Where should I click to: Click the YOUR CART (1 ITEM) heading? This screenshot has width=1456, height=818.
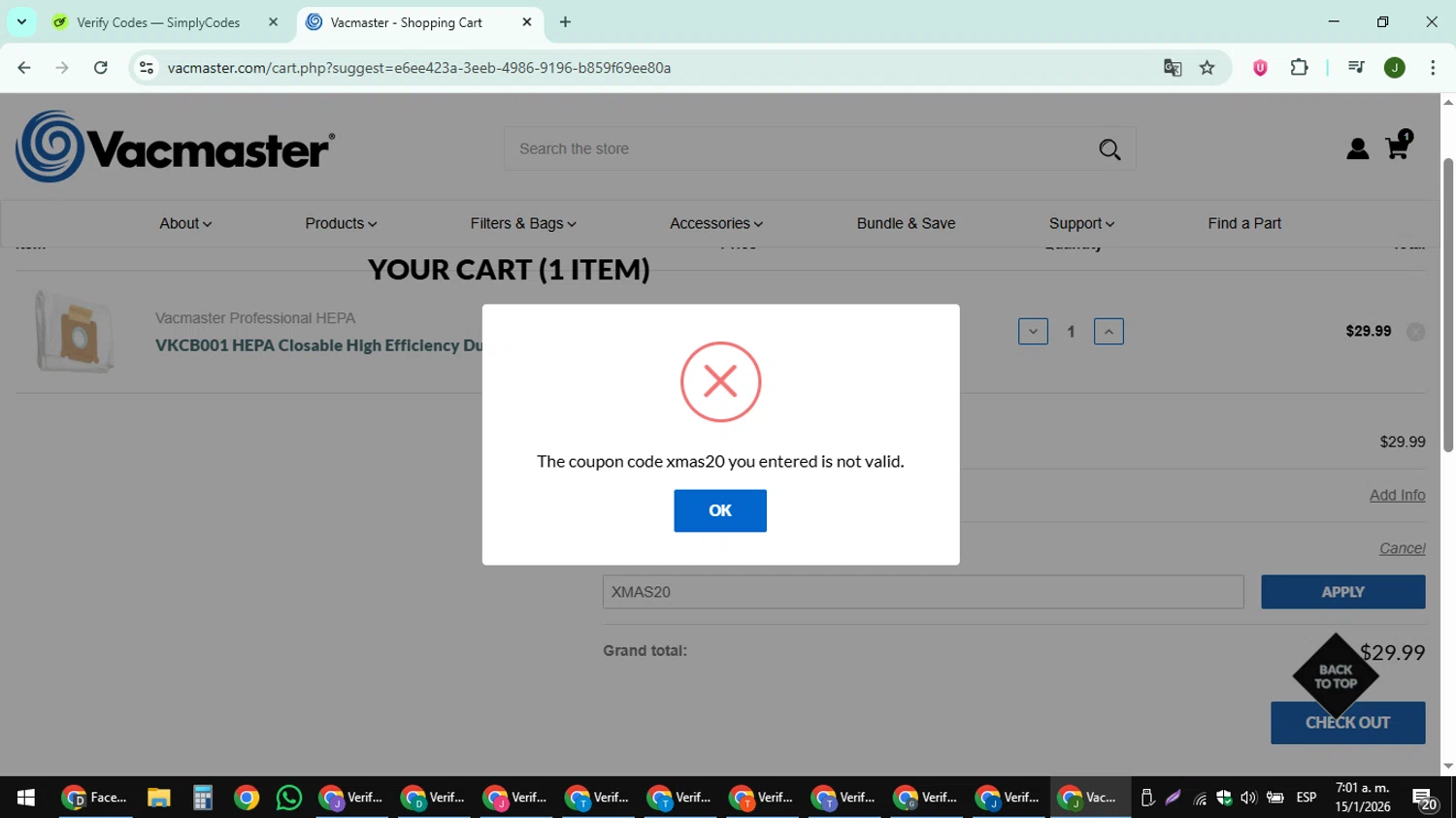click(509, 269)
